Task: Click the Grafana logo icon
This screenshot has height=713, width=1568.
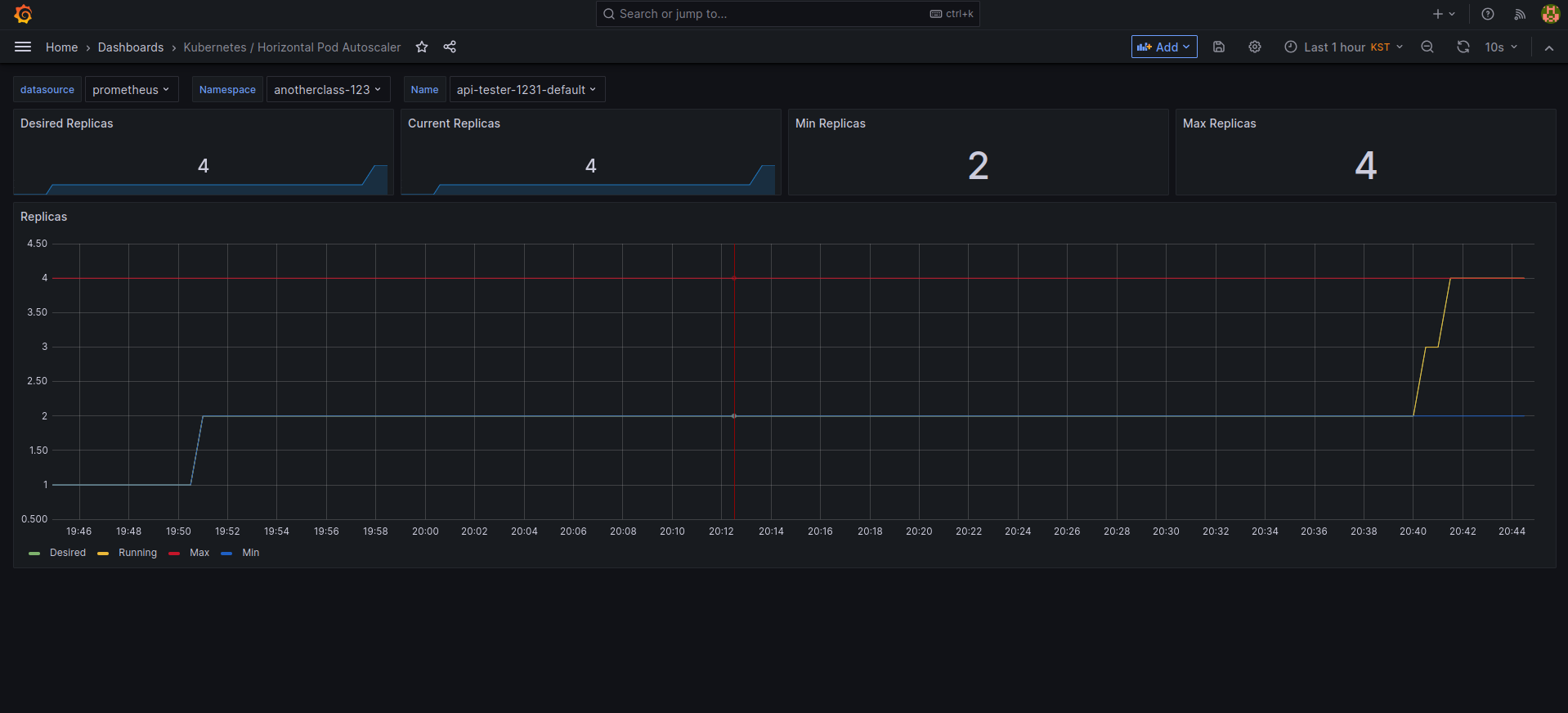Action: [x=23, y=14]
